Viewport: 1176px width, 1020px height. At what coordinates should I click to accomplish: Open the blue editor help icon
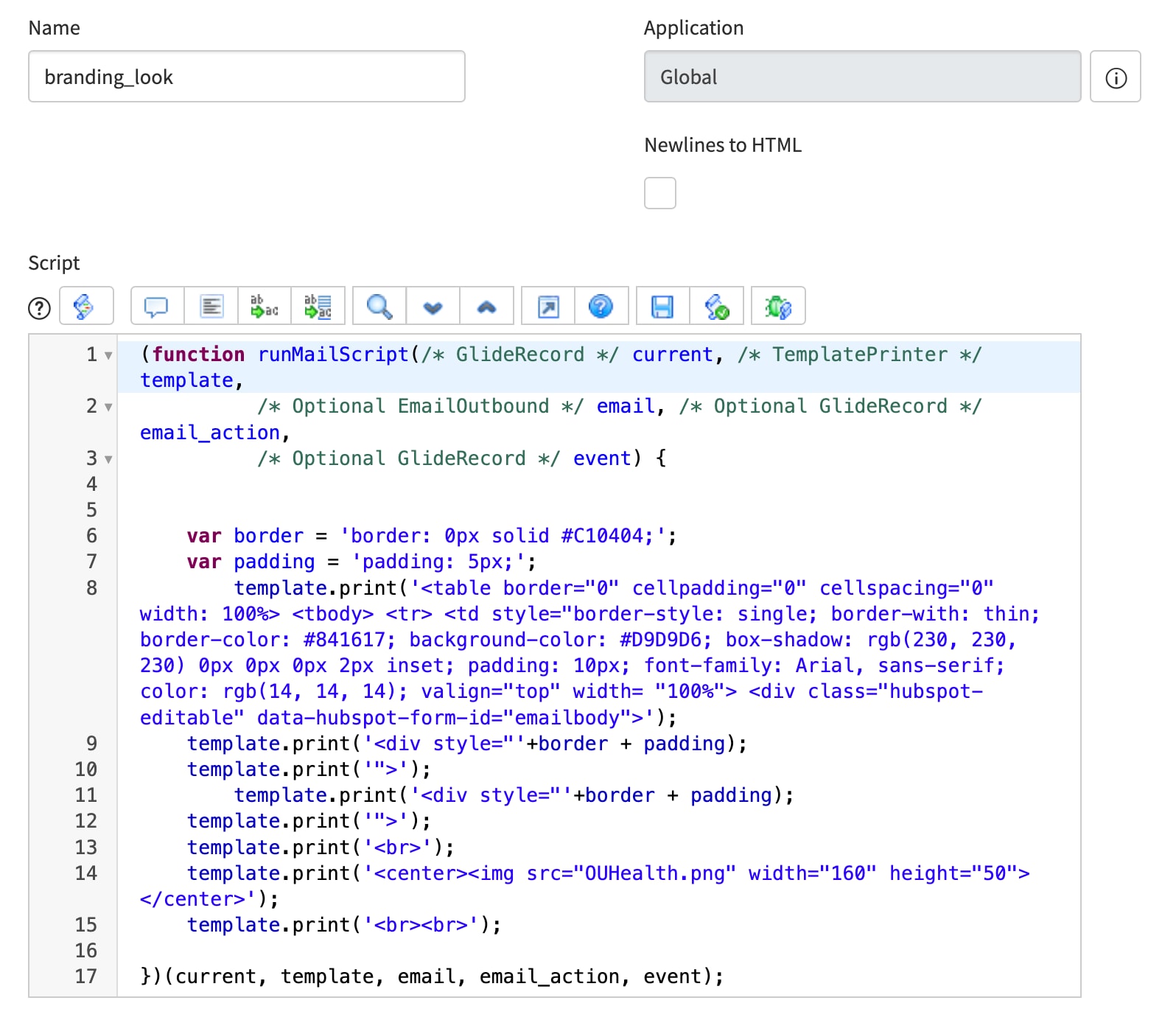(601, 306)
